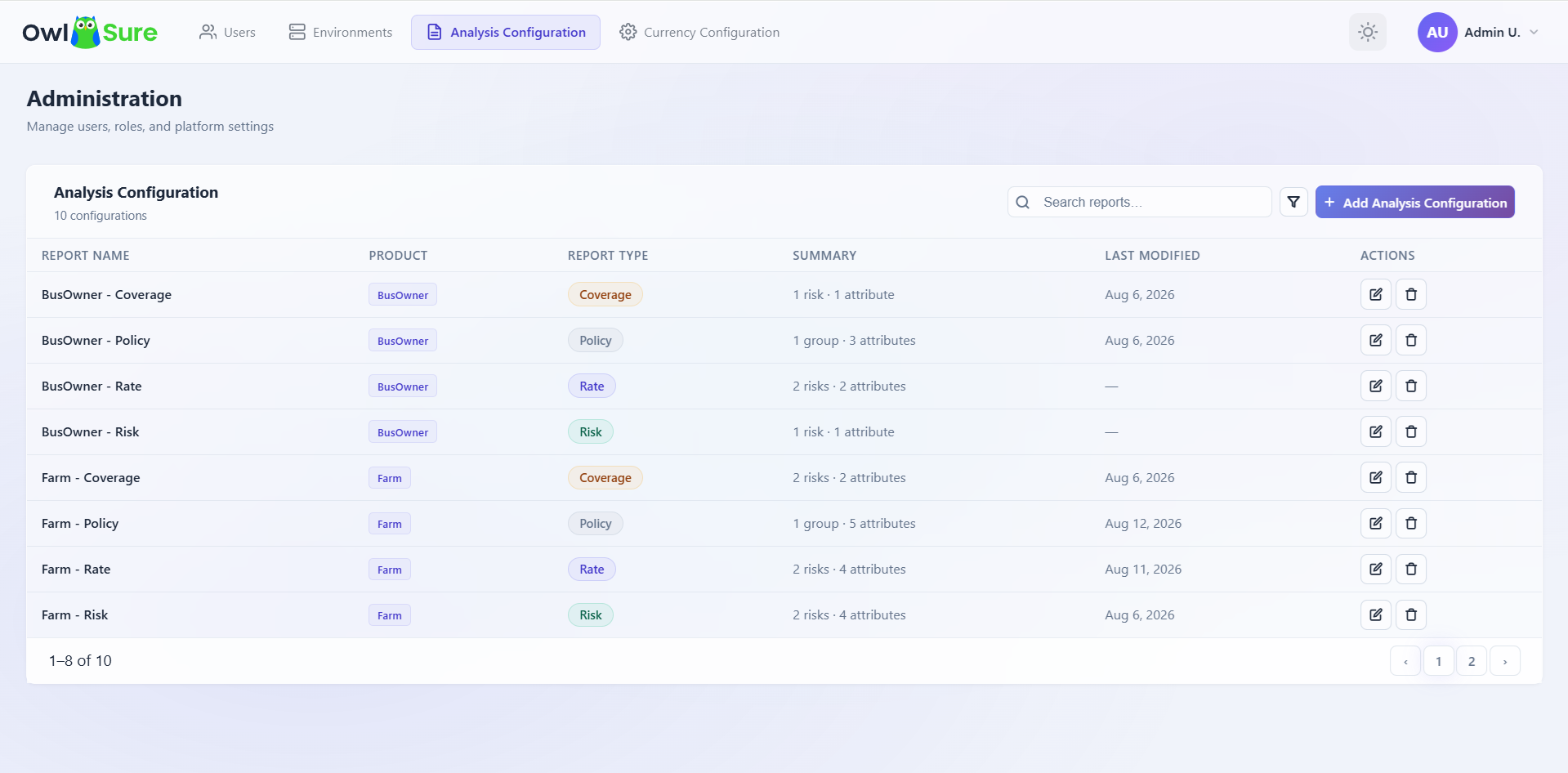This screenshot has width=1568, height=773.
Task: Delete the Farm - Coverage configuration
Action: tap(1411, 477)
